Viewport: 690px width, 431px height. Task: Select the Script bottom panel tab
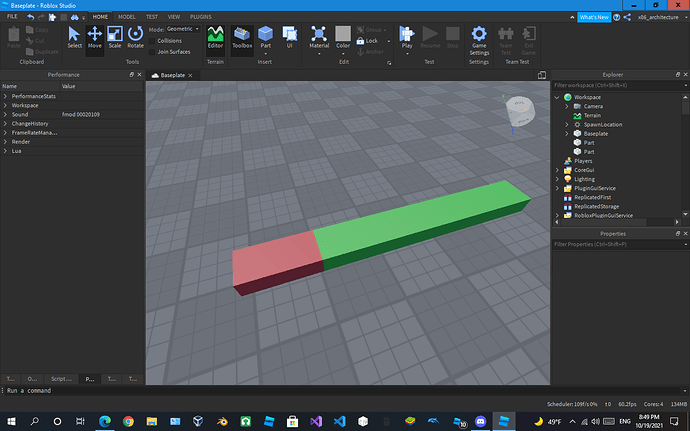pyautogui.click(x=61, y=379)
